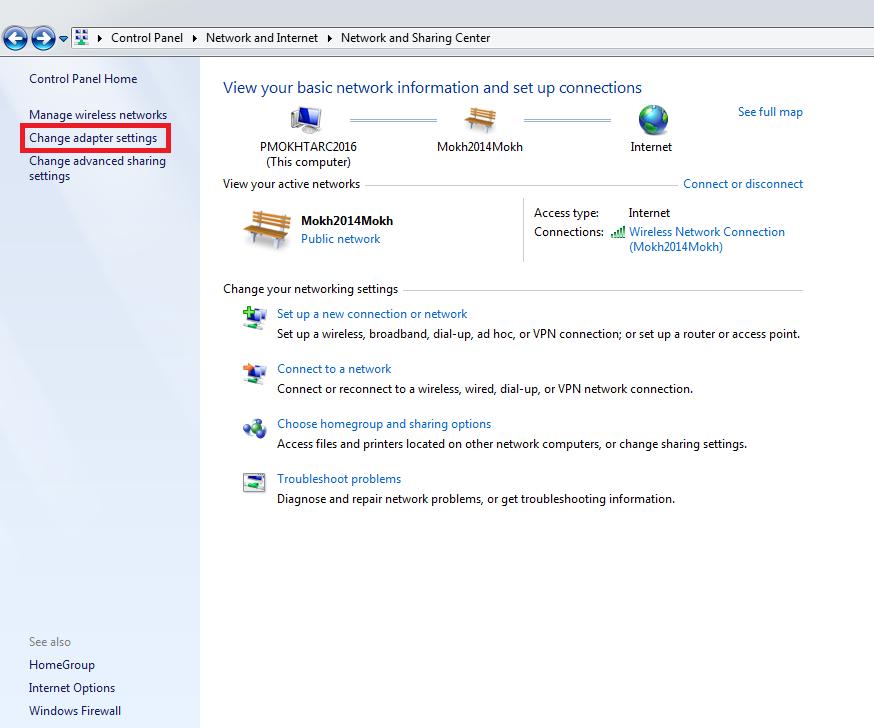Open Connect to a network link
Viewport: 874px width, 728px height.
334,368
